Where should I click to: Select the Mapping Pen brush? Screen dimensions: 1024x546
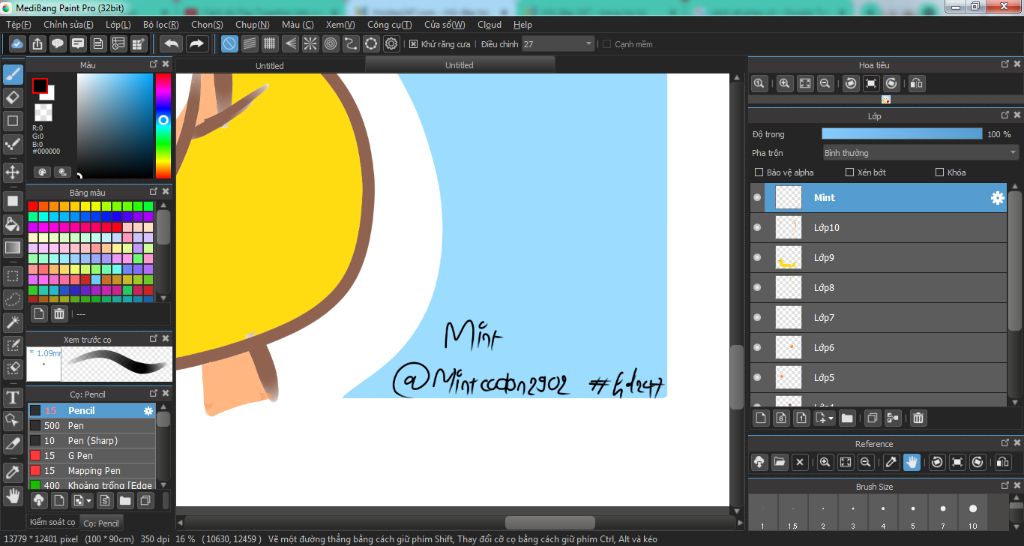[x=91, y=471]
